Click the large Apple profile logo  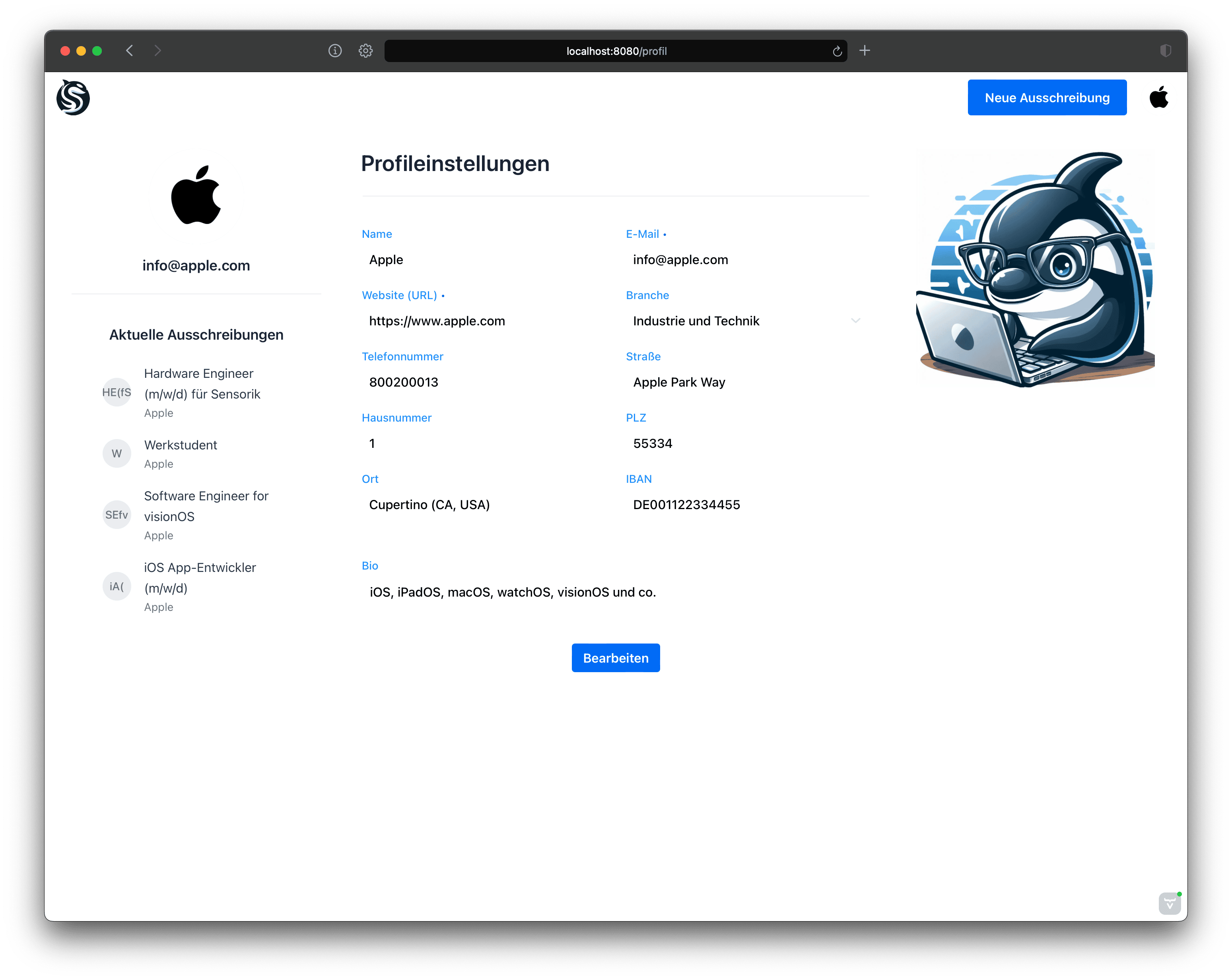click(x=196, y=195)
